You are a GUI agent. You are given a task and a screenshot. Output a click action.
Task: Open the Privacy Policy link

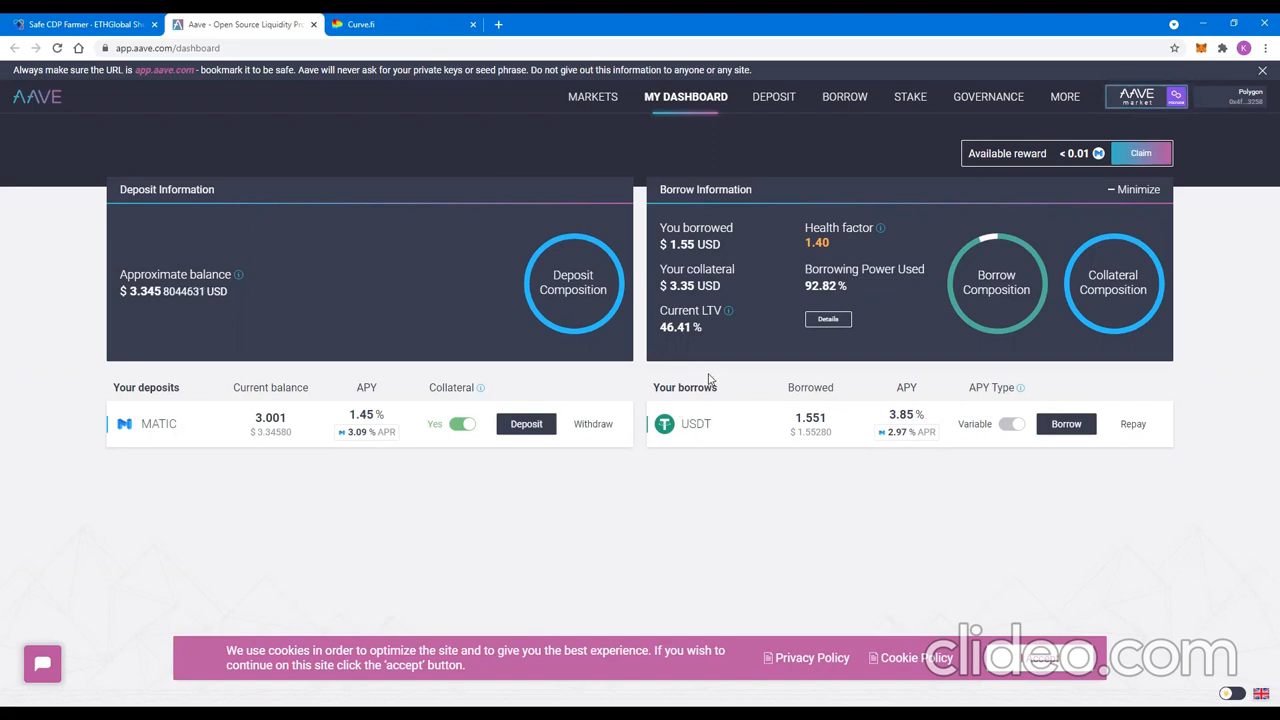(x=806, y=658)
